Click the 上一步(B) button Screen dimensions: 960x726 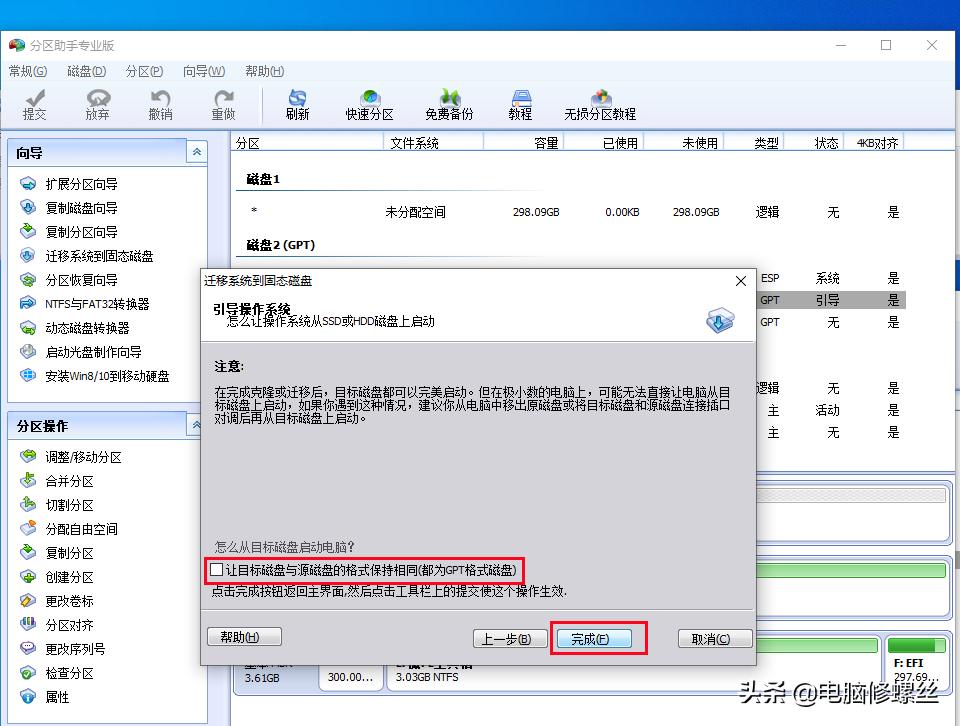click(x=510, y=636)
